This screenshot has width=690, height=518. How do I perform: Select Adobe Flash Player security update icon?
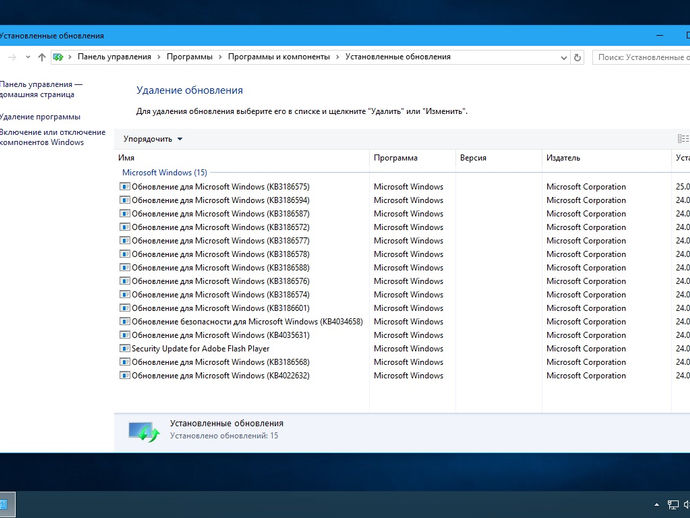pos(125,349)
